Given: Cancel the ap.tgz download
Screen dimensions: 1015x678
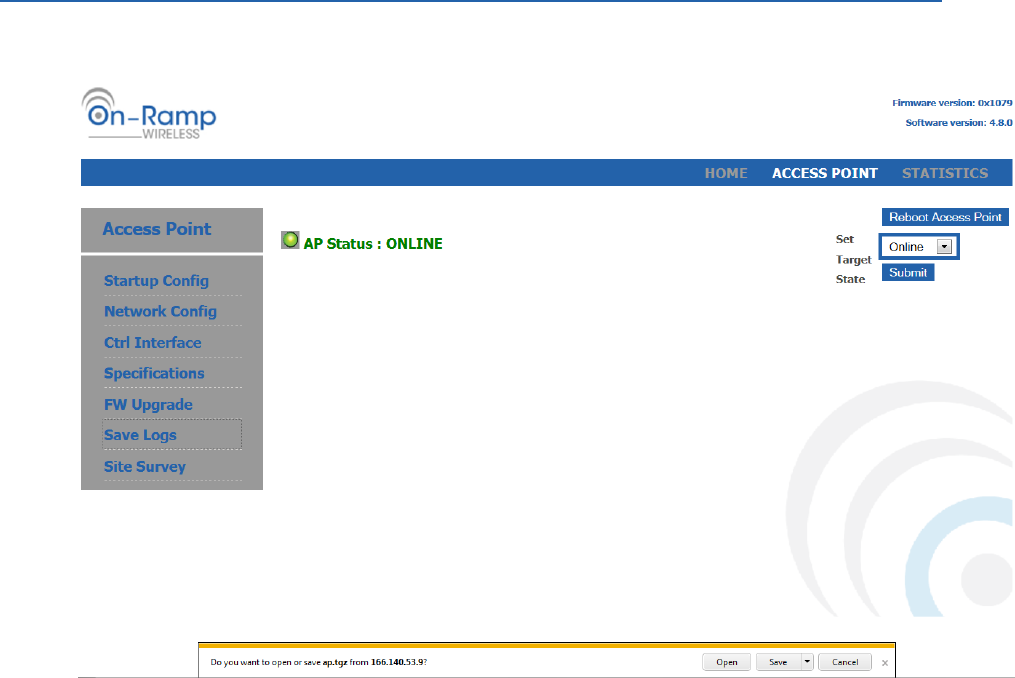Looking at the screenshot, I should point(845,662).
